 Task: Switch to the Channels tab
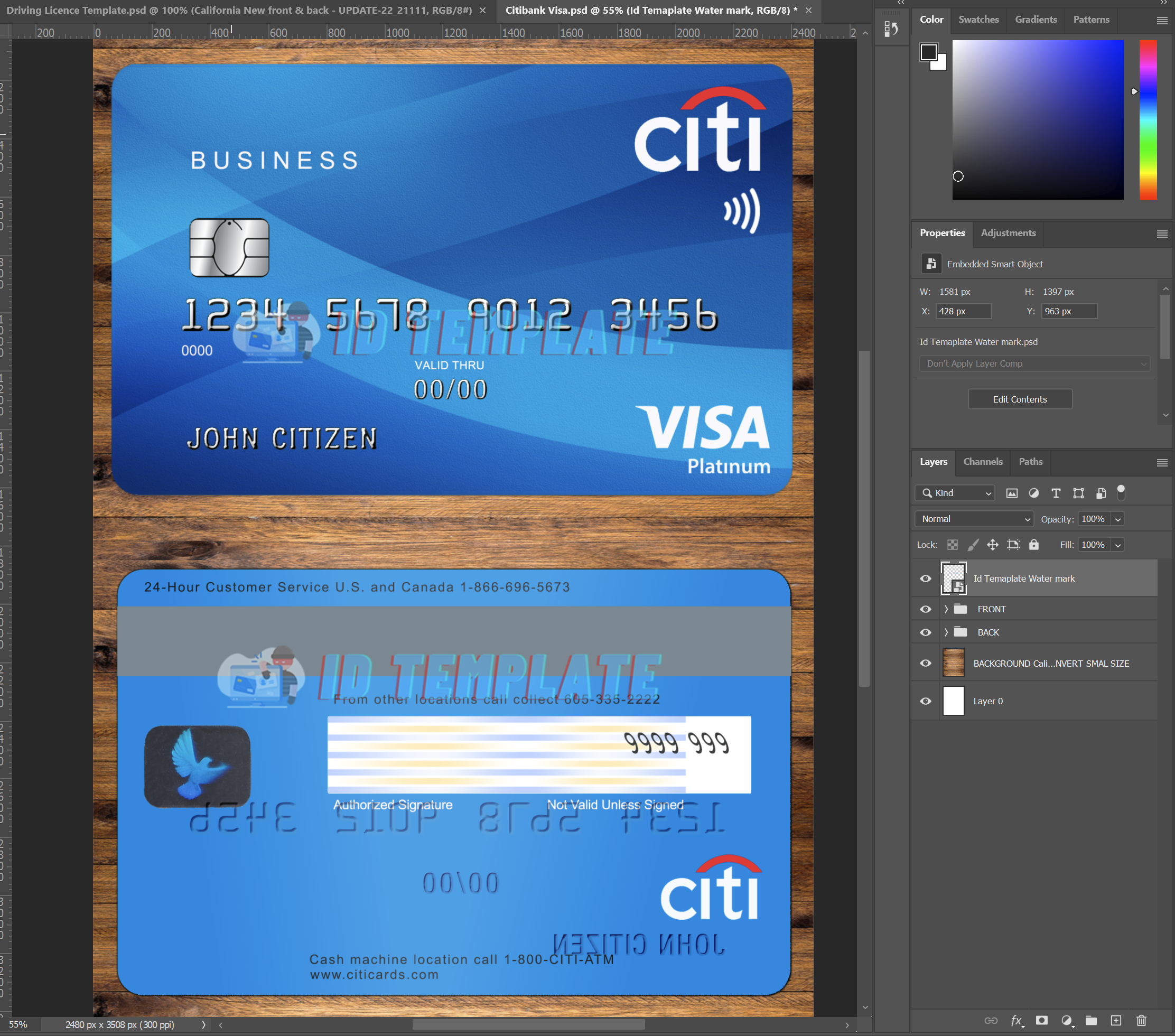pos(982,462)
